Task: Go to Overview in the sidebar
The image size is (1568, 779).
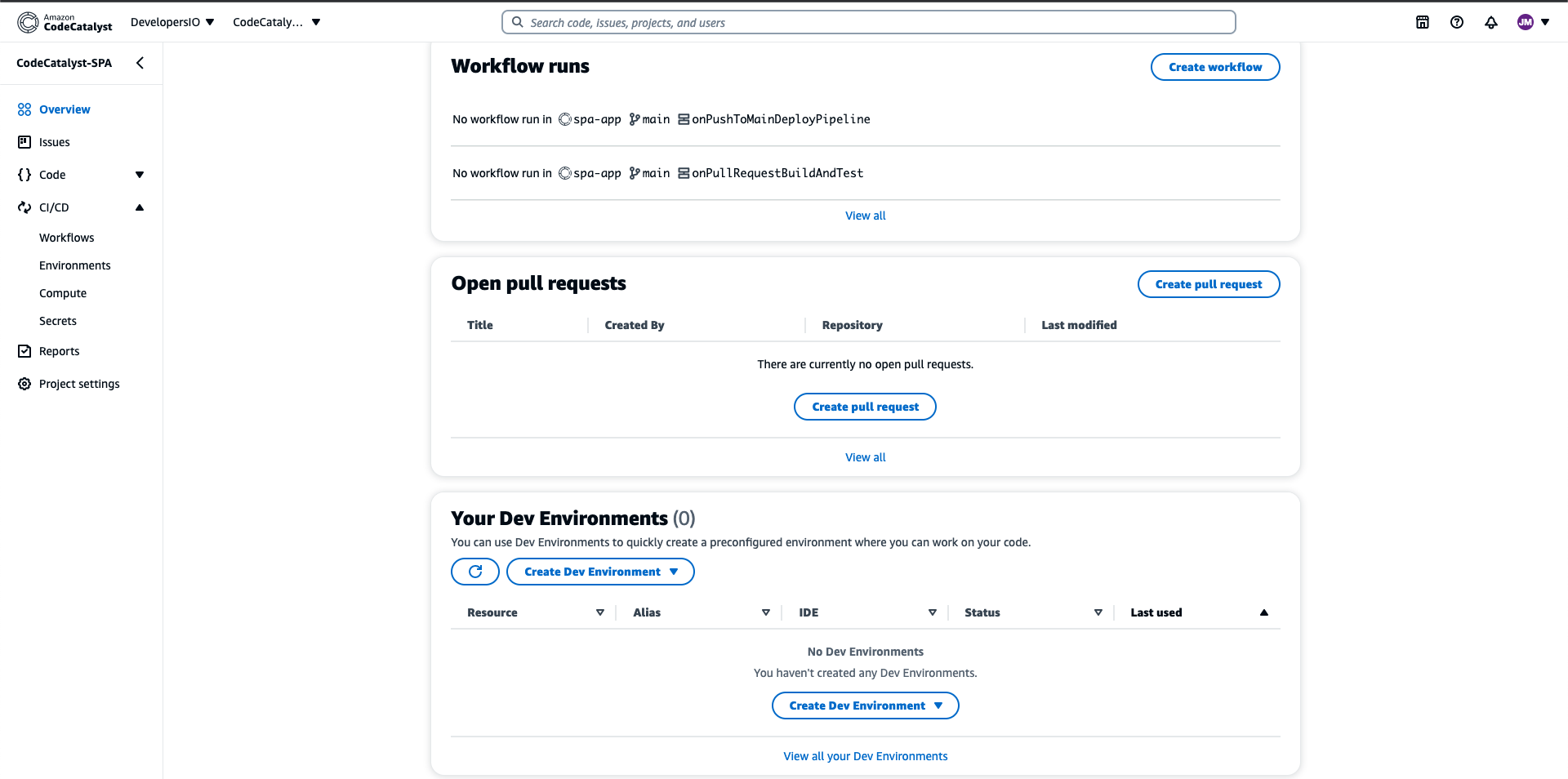Action: [65, 109]
